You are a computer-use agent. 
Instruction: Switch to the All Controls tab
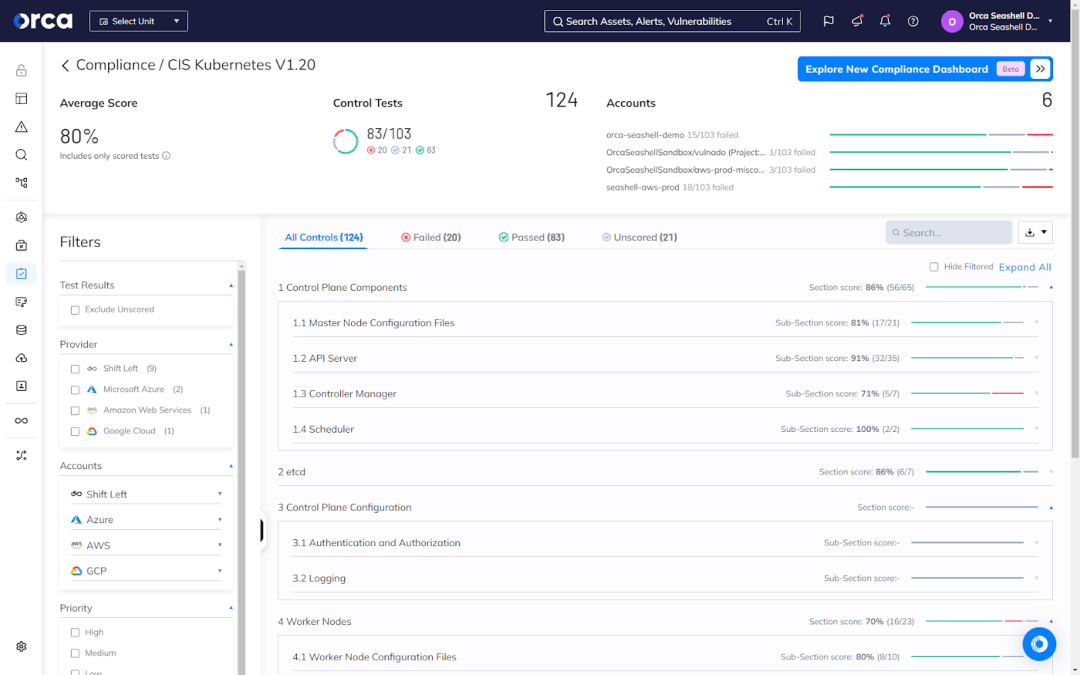(x=323, y=237)
